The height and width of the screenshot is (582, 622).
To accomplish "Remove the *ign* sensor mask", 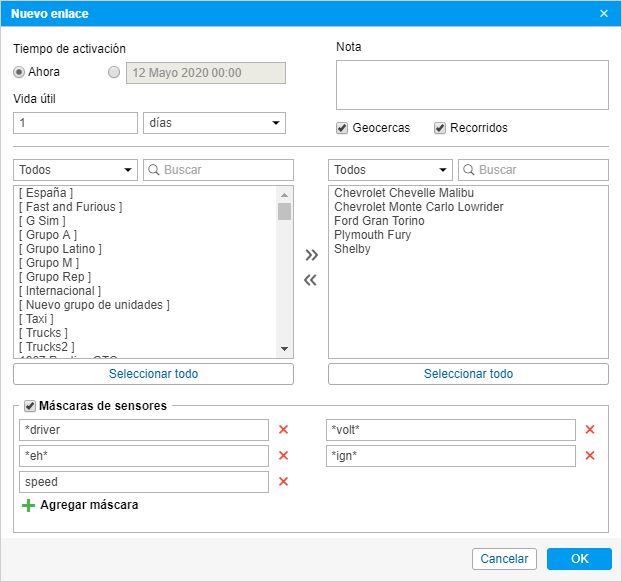I will [590, 456].
